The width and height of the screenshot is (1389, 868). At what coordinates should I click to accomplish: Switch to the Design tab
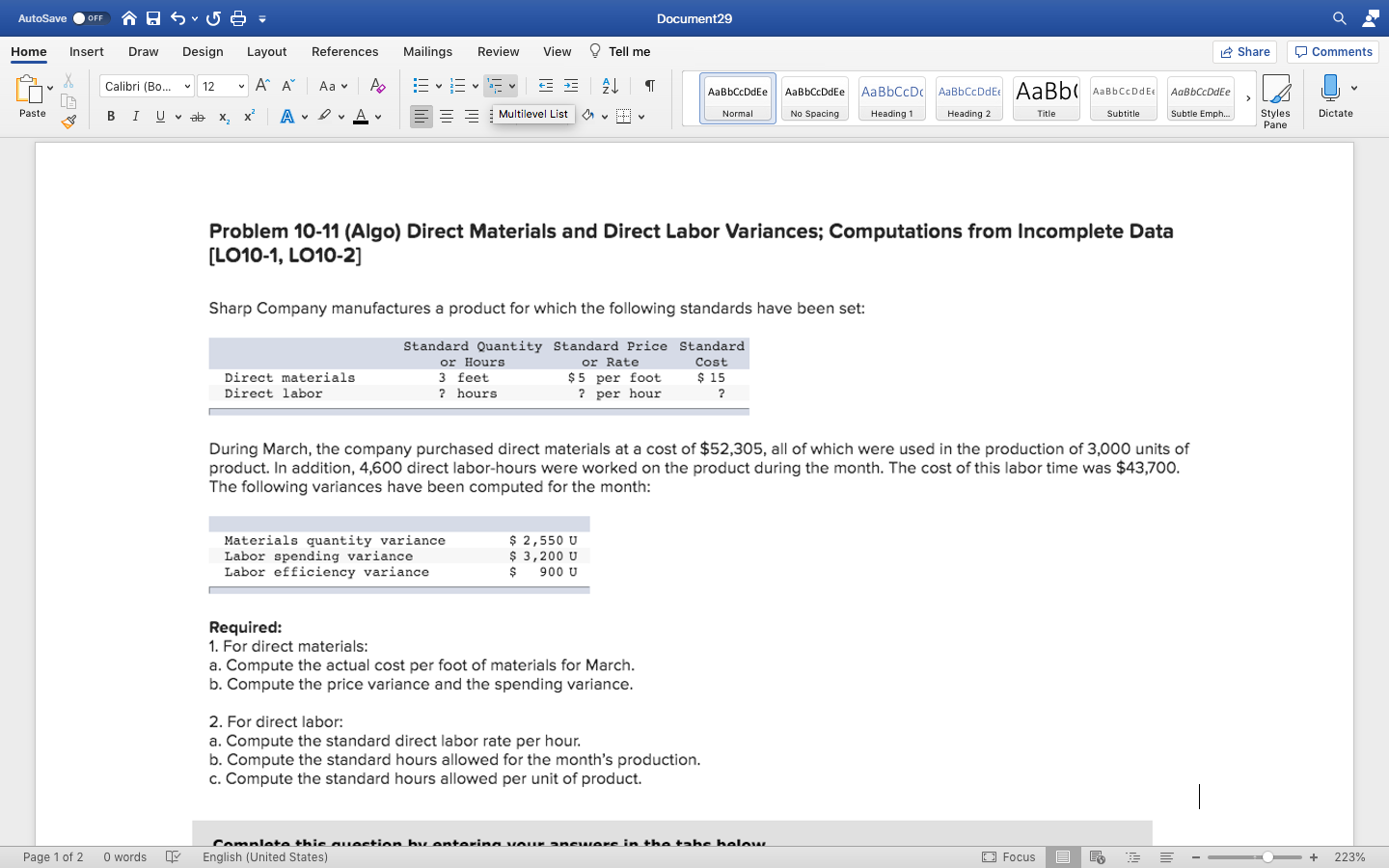coord(203,51)
